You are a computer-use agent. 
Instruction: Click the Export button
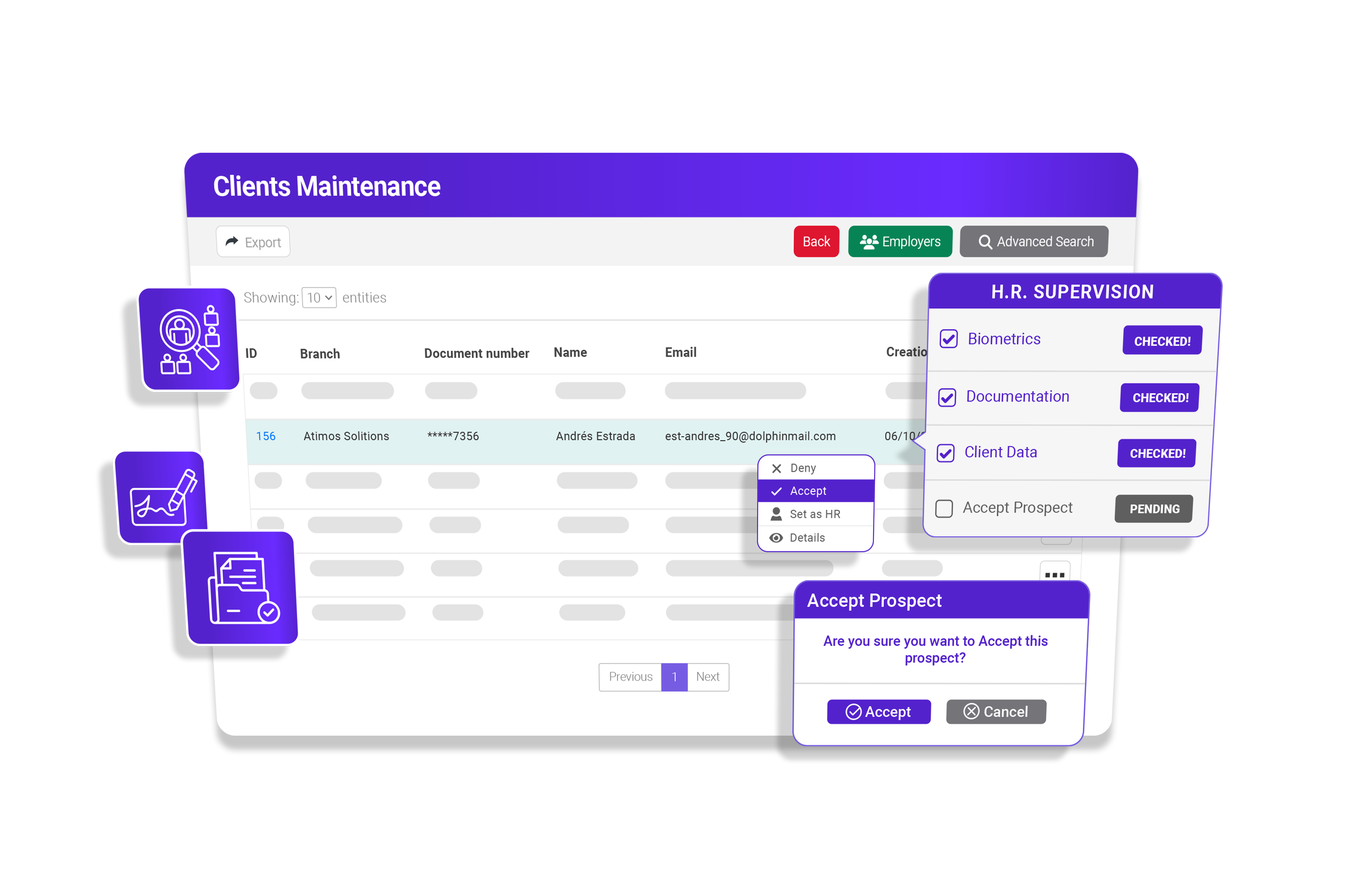253,242
